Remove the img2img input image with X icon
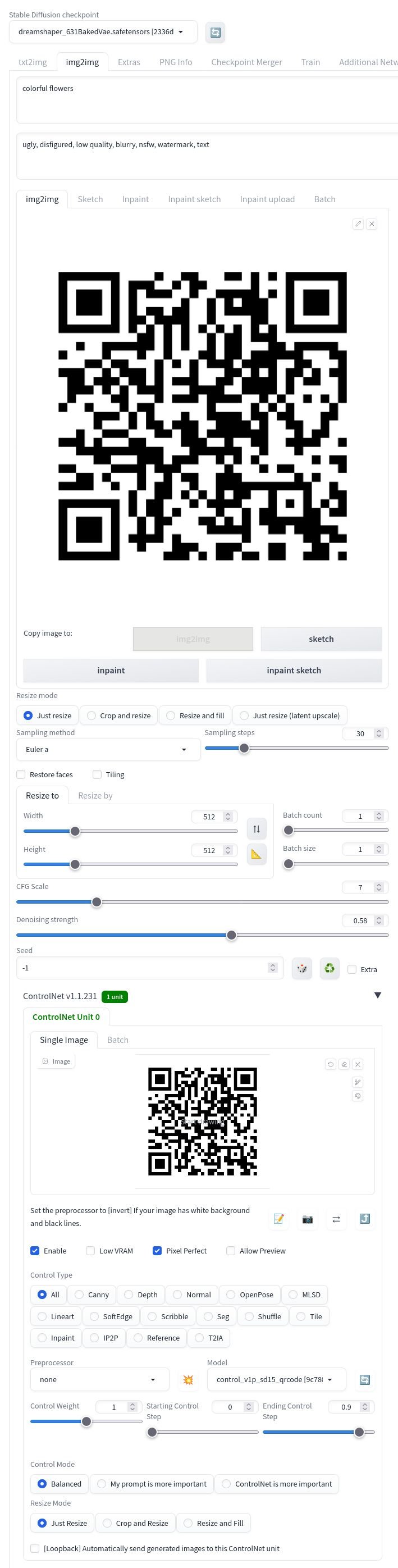398x1568 pixels. 372,224
